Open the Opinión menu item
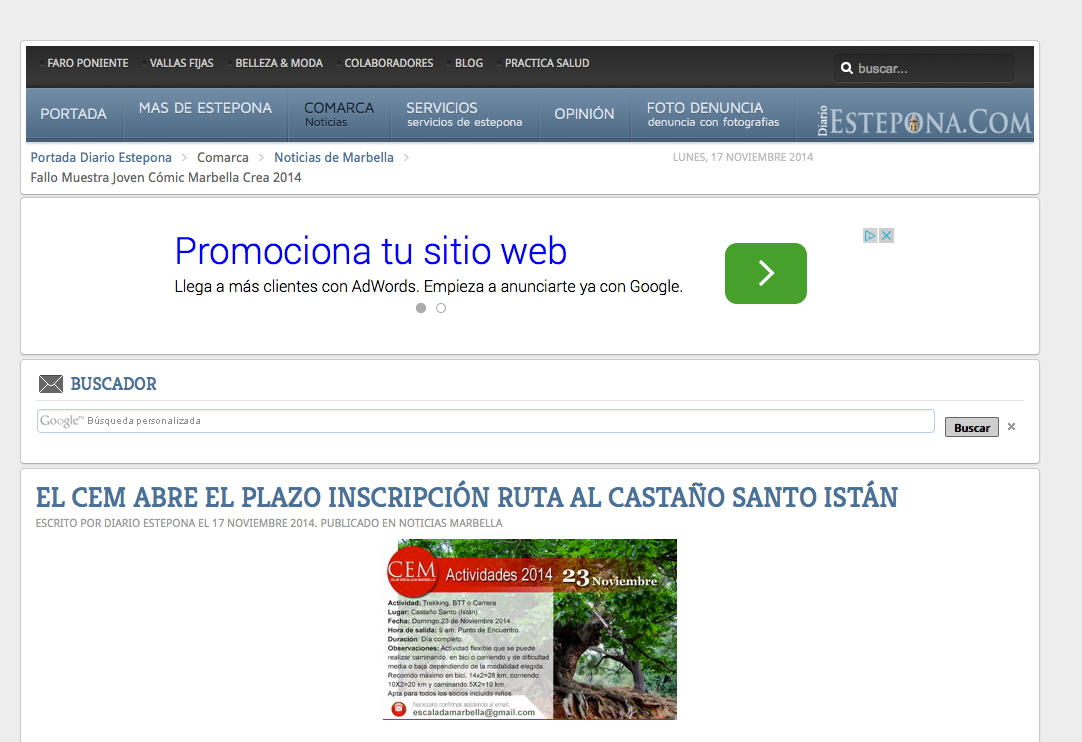Screen dimensions: 1082x742 pyautogui.click(x=584, y=114)
